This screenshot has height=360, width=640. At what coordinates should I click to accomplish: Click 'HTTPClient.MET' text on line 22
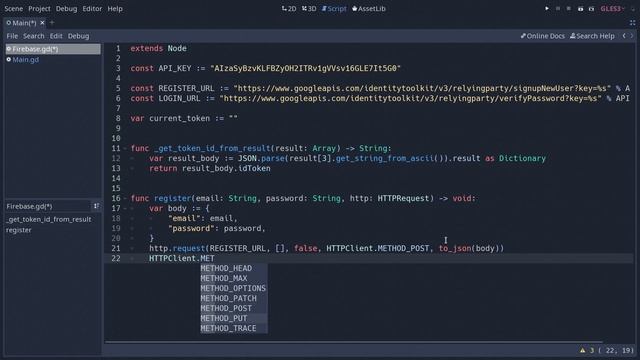[182, 258]
